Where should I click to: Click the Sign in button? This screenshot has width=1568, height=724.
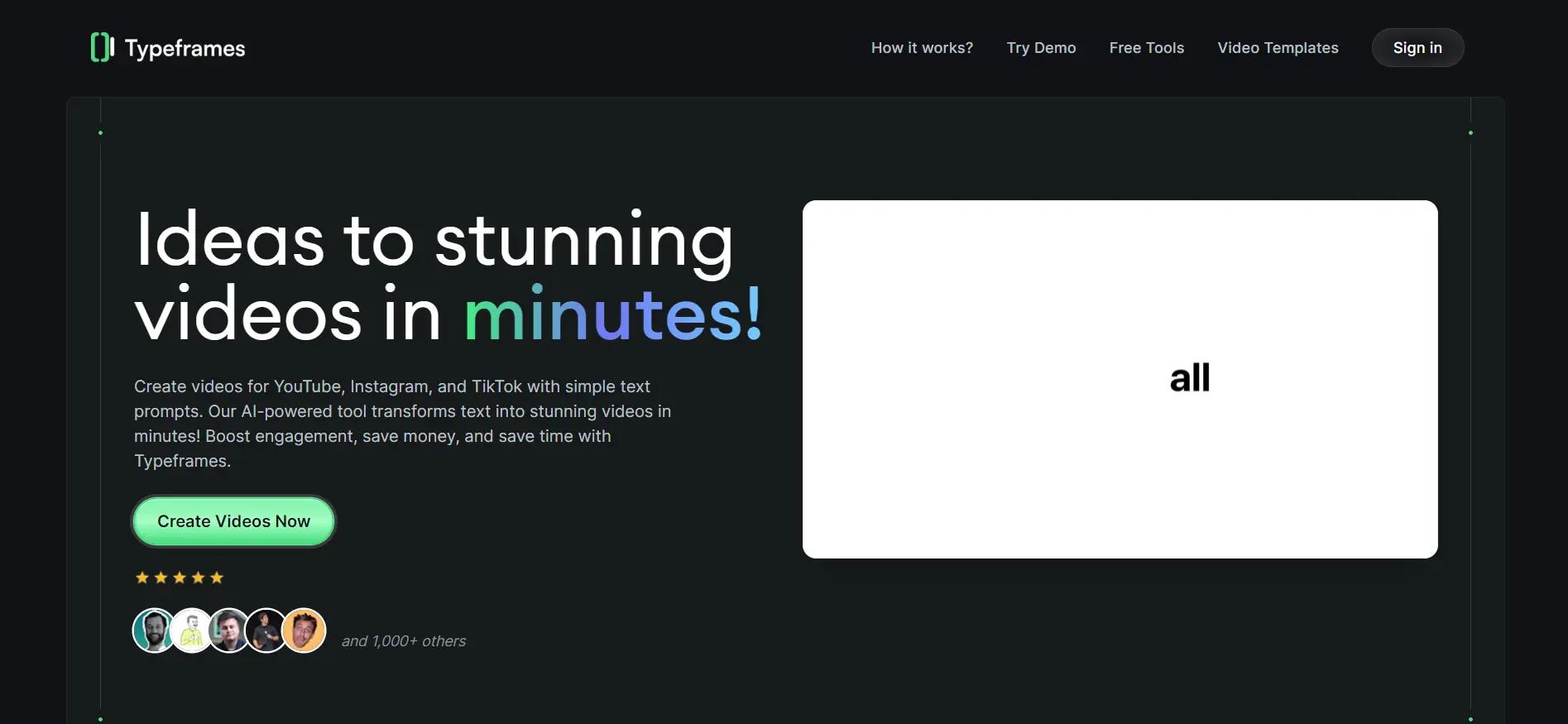1417,48
